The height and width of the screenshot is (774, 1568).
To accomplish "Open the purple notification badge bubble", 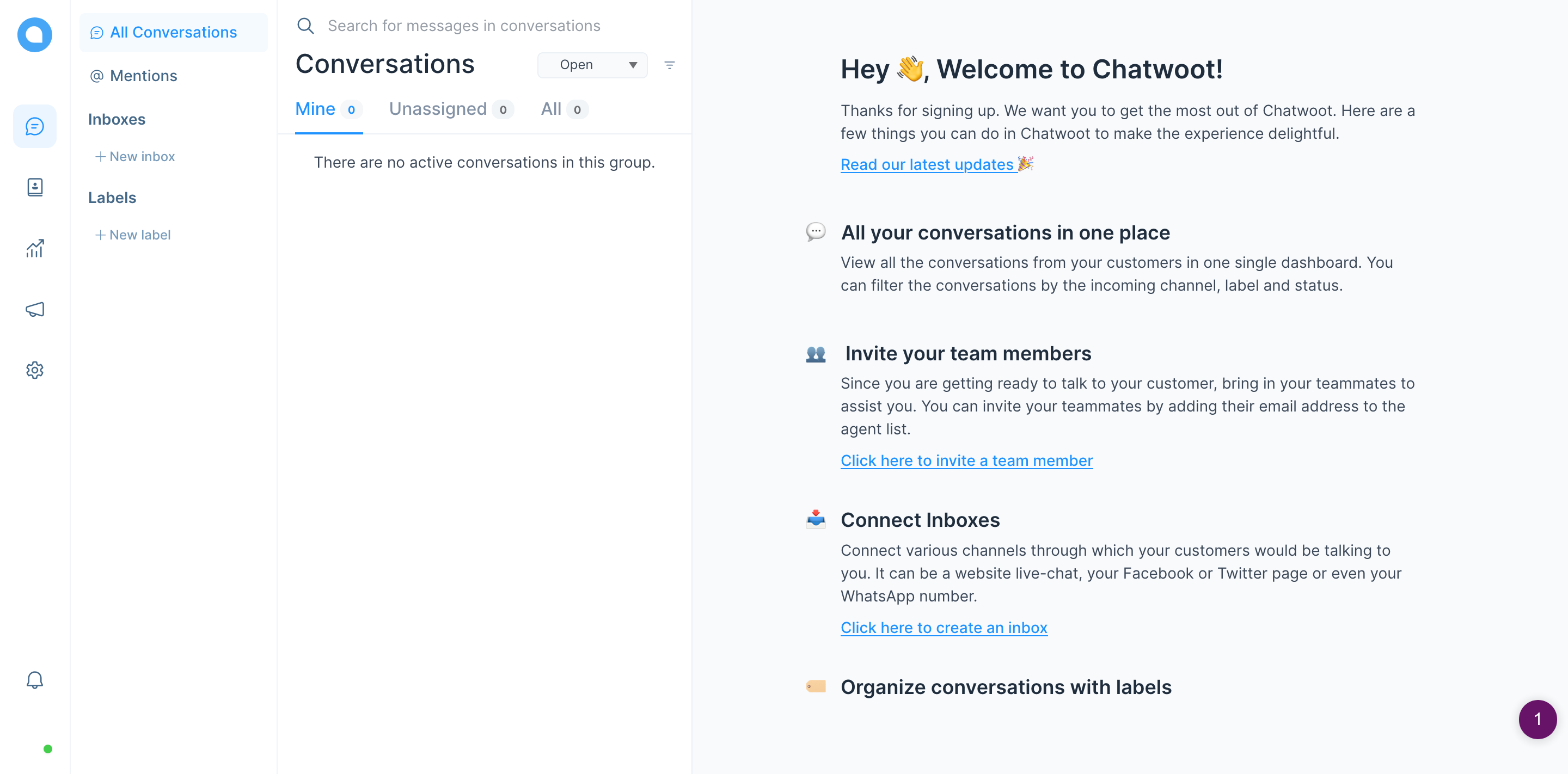I will click(x=1537, y=719).
